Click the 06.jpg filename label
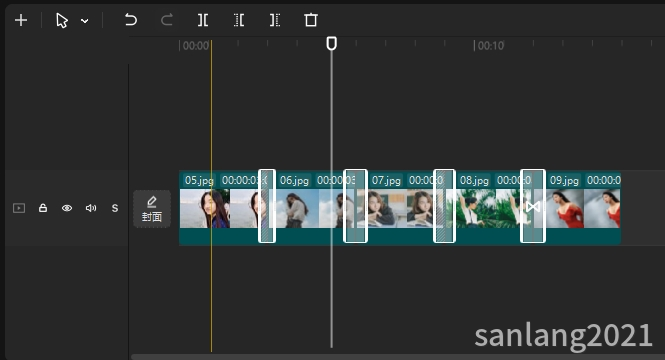This screenshot has width=665, height=360. click(x=294, y=181)
